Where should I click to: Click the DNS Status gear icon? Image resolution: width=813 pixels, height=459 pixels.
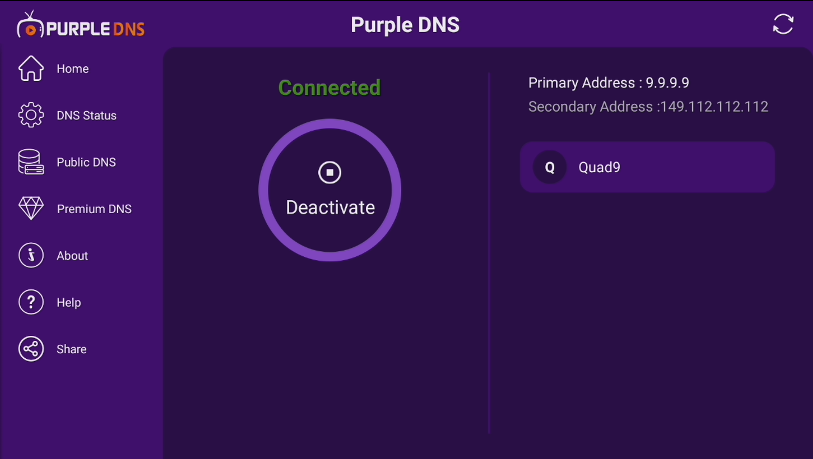point(31,116)
